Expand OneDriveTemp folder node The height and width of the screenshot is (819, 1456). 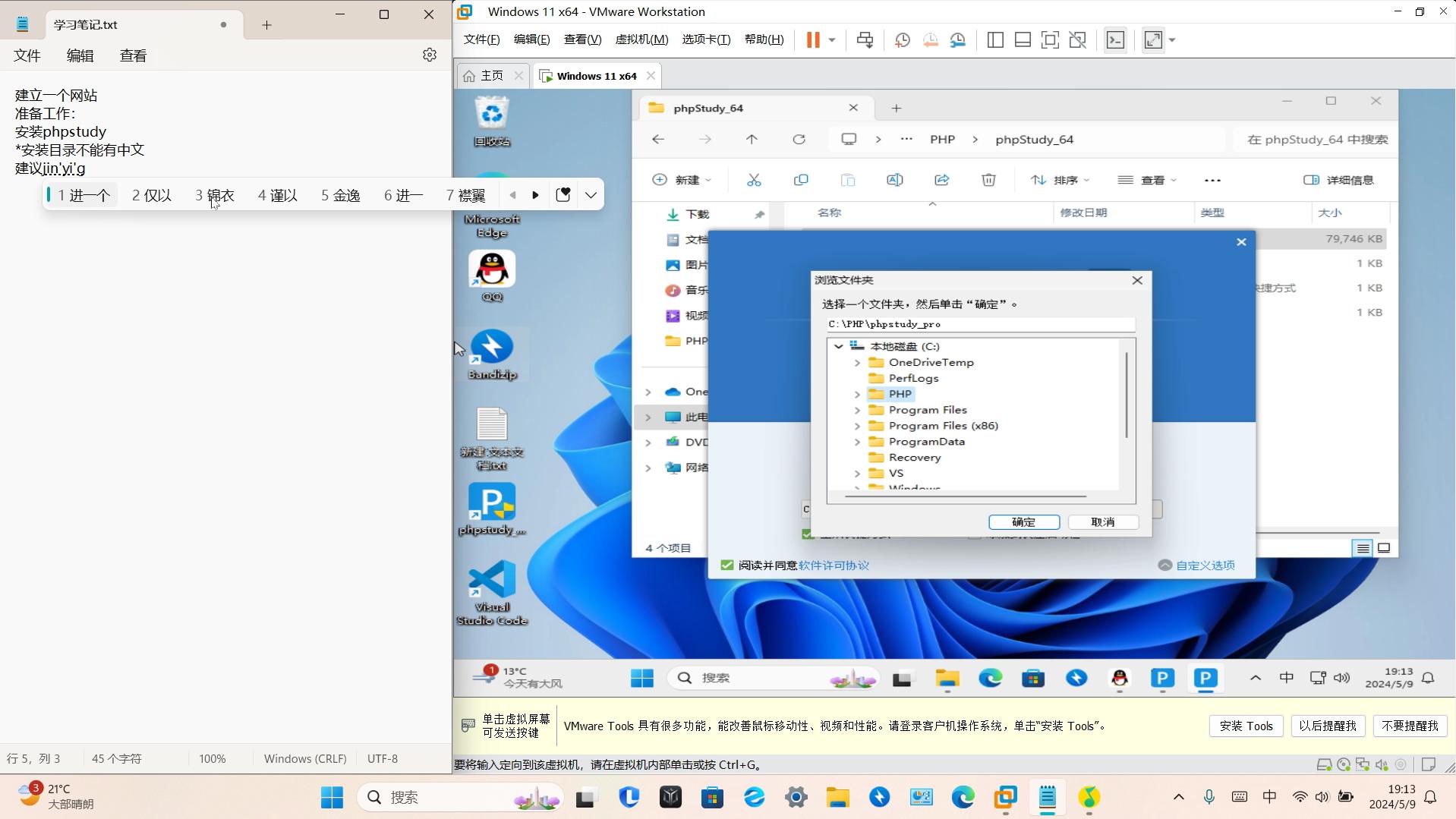857,363
